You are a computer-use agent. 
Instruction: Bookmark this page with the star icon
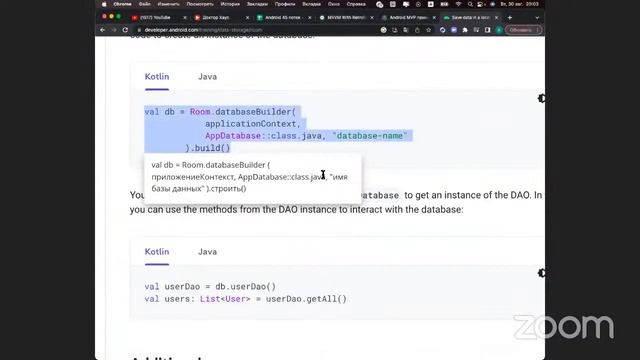429,30
